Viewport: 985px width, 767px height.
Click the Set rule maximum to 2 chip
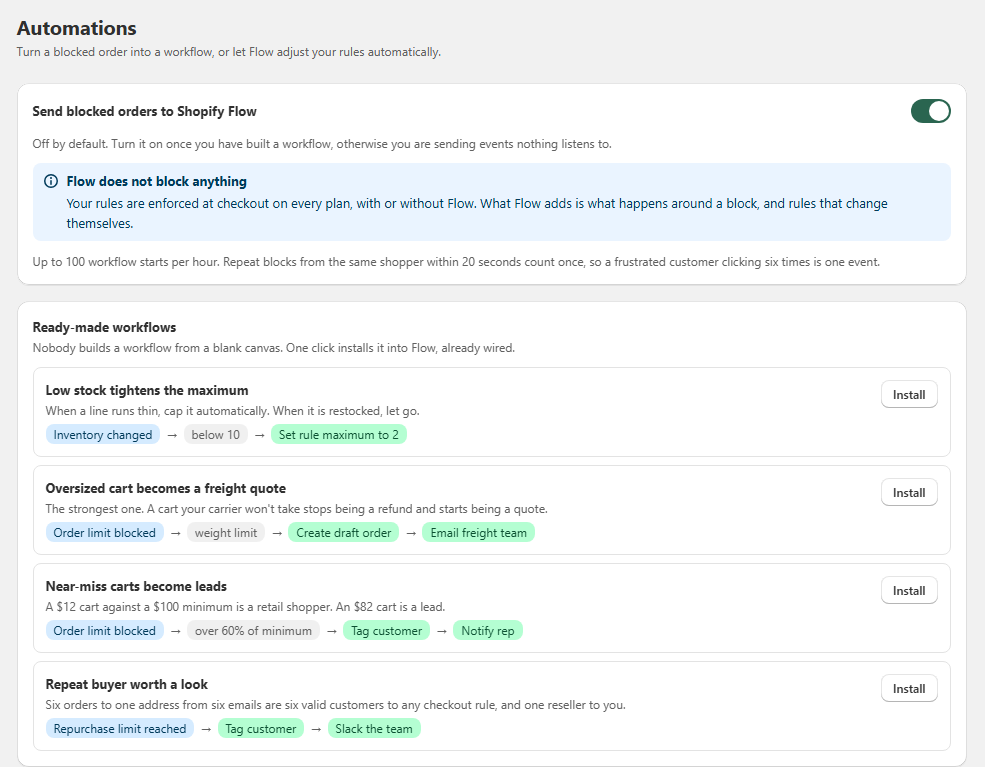point(339,435)
